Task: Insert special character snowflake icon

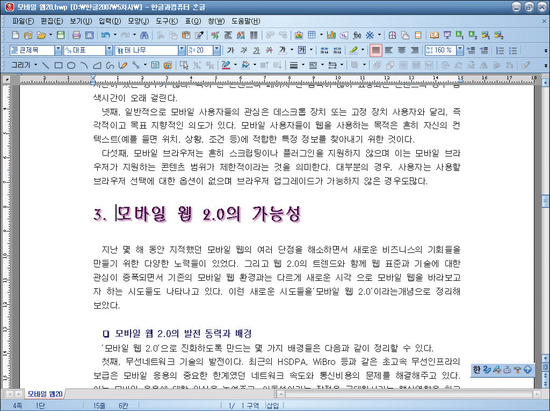Action: click(370, 35)
